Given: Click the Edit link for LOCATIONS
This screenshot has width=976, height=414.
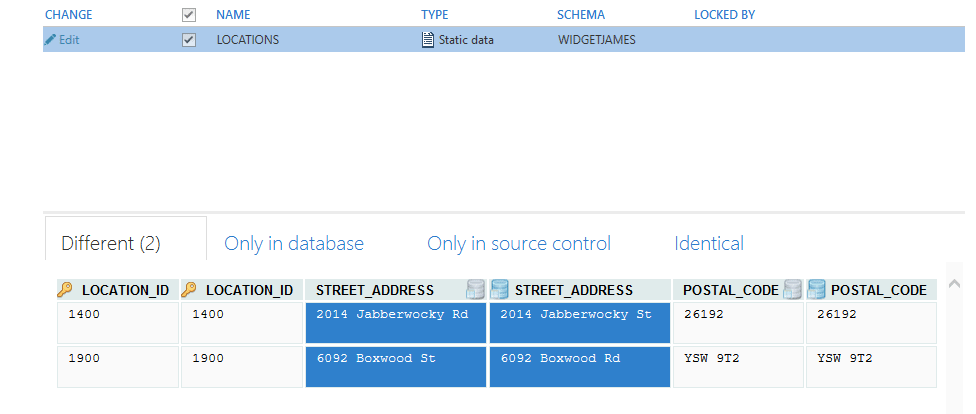Looking at the screenshot, I should coord(68,40).
